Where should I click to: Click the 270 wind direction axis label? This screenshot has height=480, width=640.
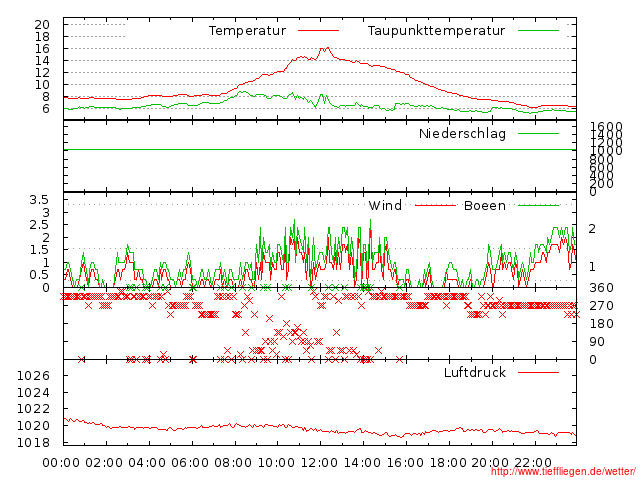pyautogui.click(x=601, y=306)
